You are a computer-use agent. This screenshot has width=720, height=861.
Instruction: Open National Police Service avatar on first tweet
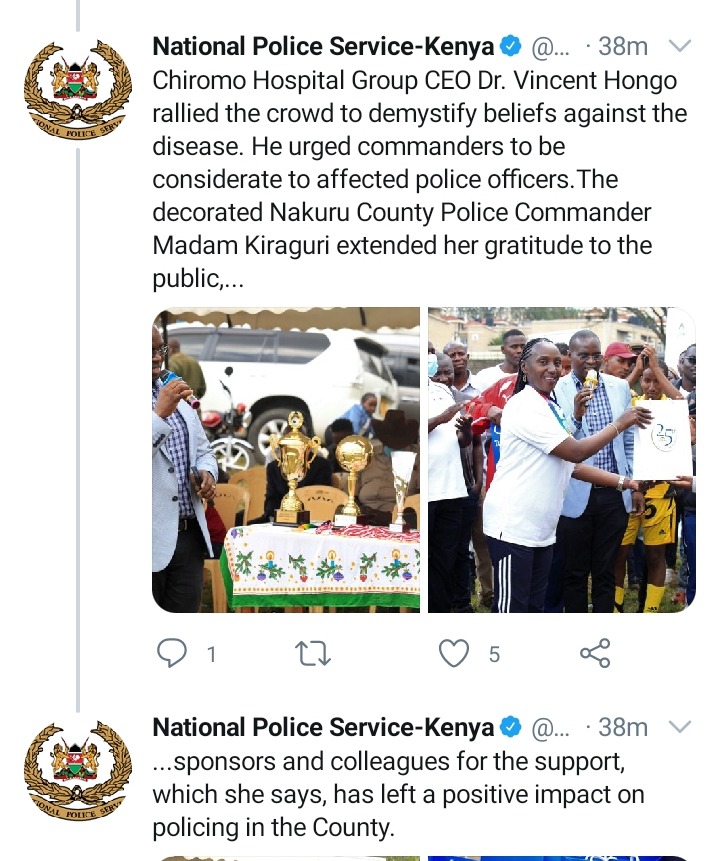click(x=77, y=88)
